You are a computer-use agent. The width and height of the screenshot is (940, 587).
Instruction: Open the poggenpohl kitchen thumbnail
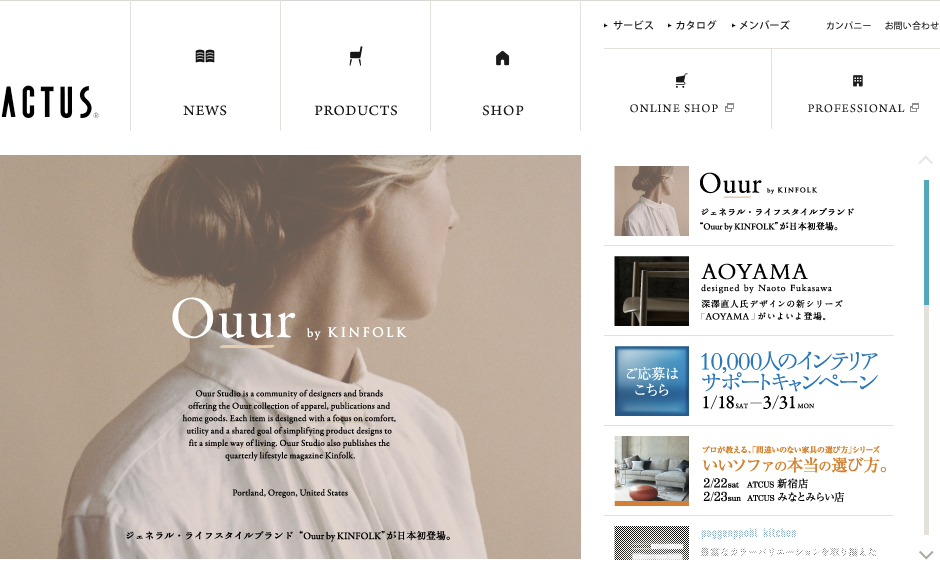click(652, 543)
